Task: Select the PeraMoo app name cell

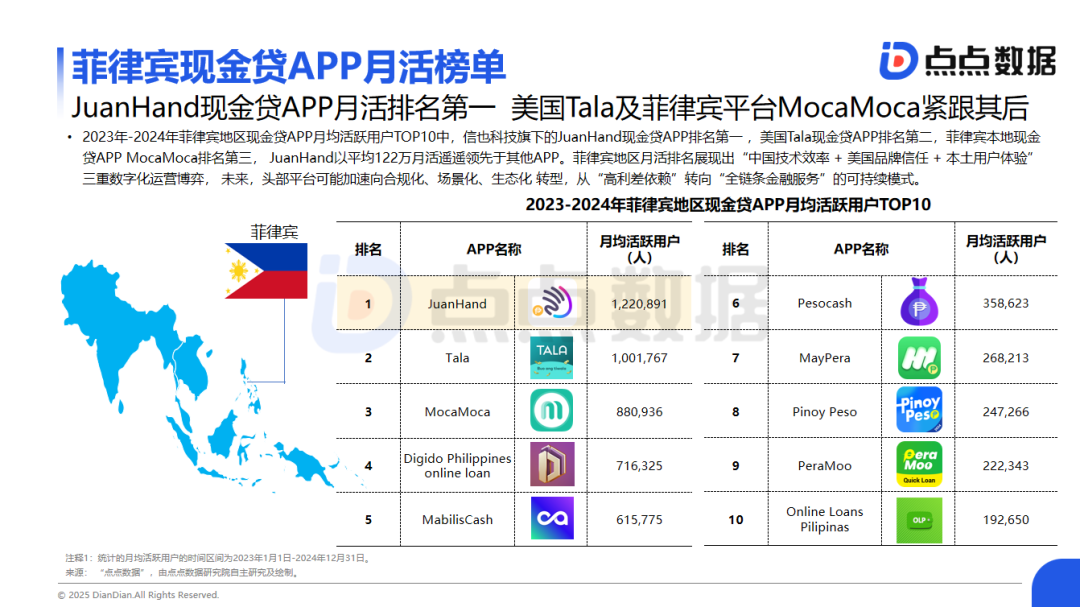Action: point(824,465)
